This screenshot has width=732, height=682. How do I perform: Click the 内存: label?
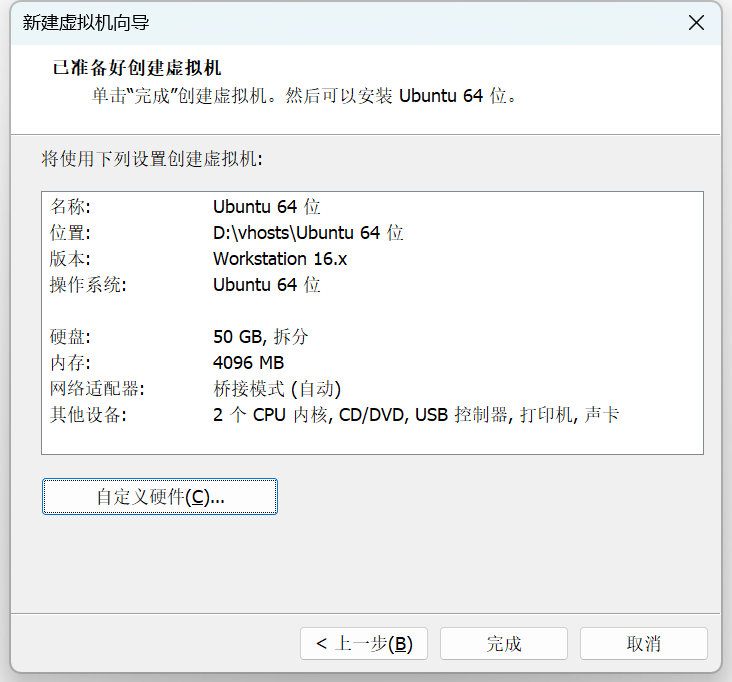pyautogui.click(x=70, y=362)
